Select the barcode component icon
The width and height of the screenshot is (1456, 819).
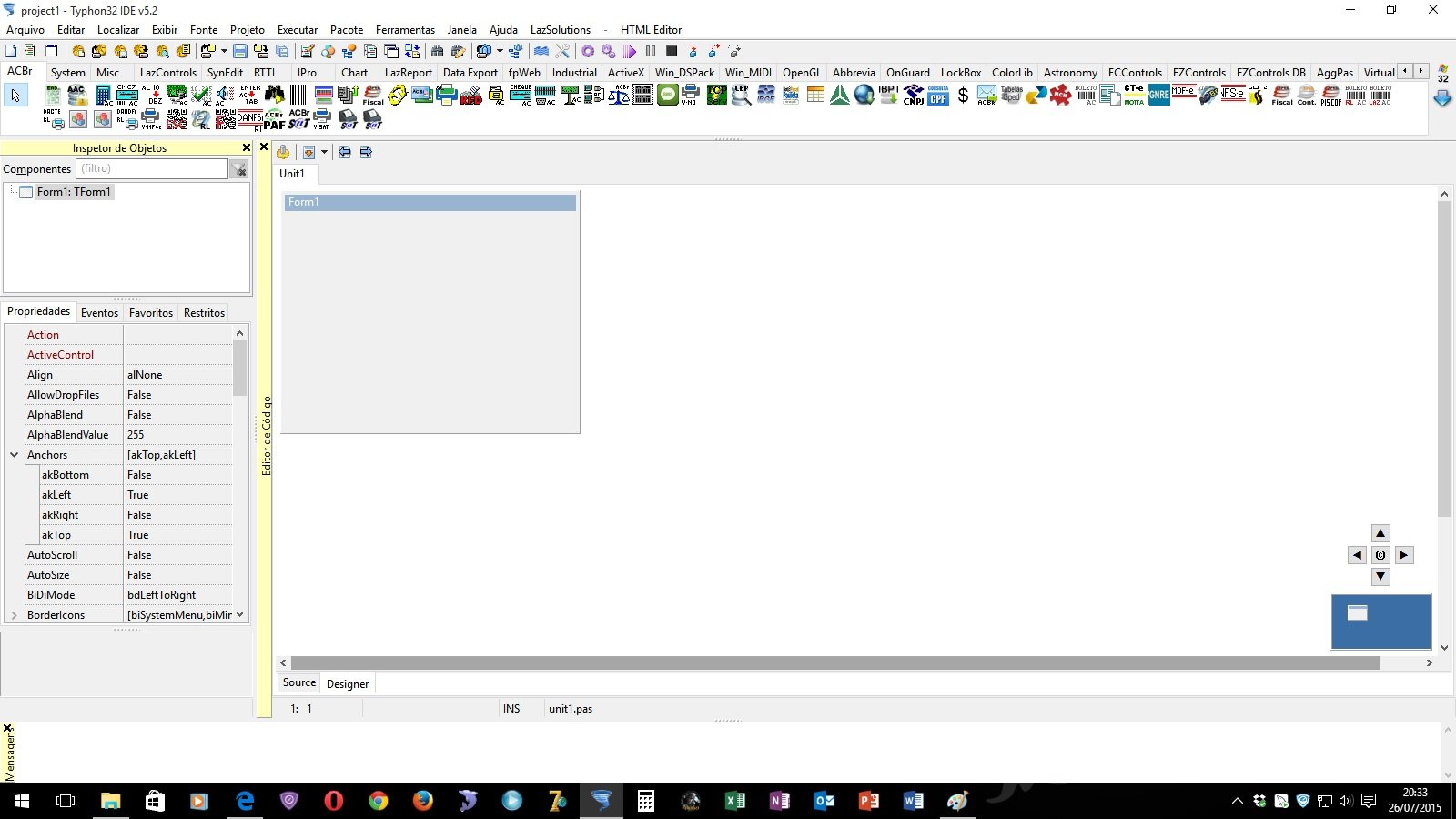point(299,95)
